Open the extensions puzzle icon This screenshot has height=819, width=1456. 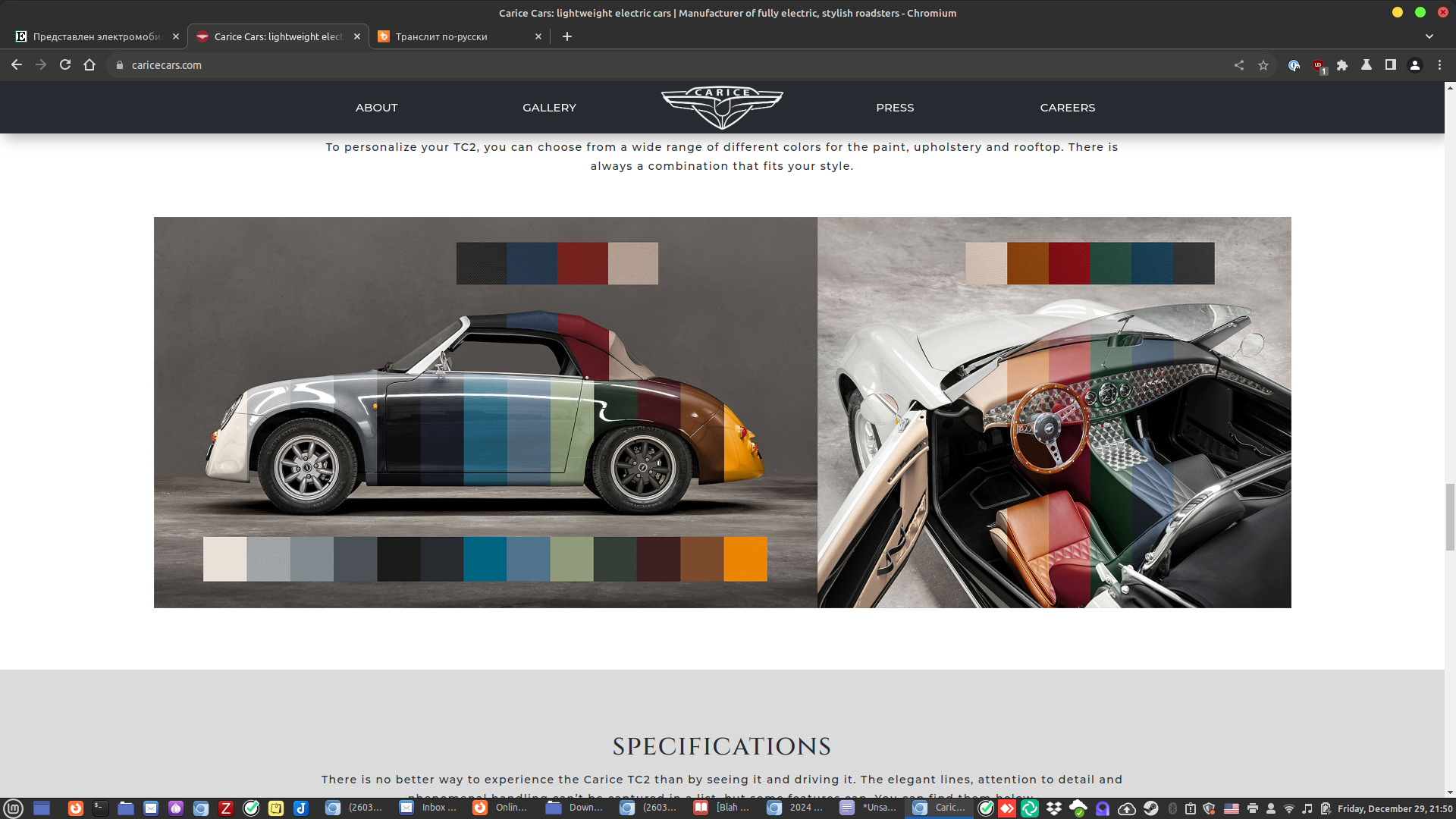(x=1342, y=65)
